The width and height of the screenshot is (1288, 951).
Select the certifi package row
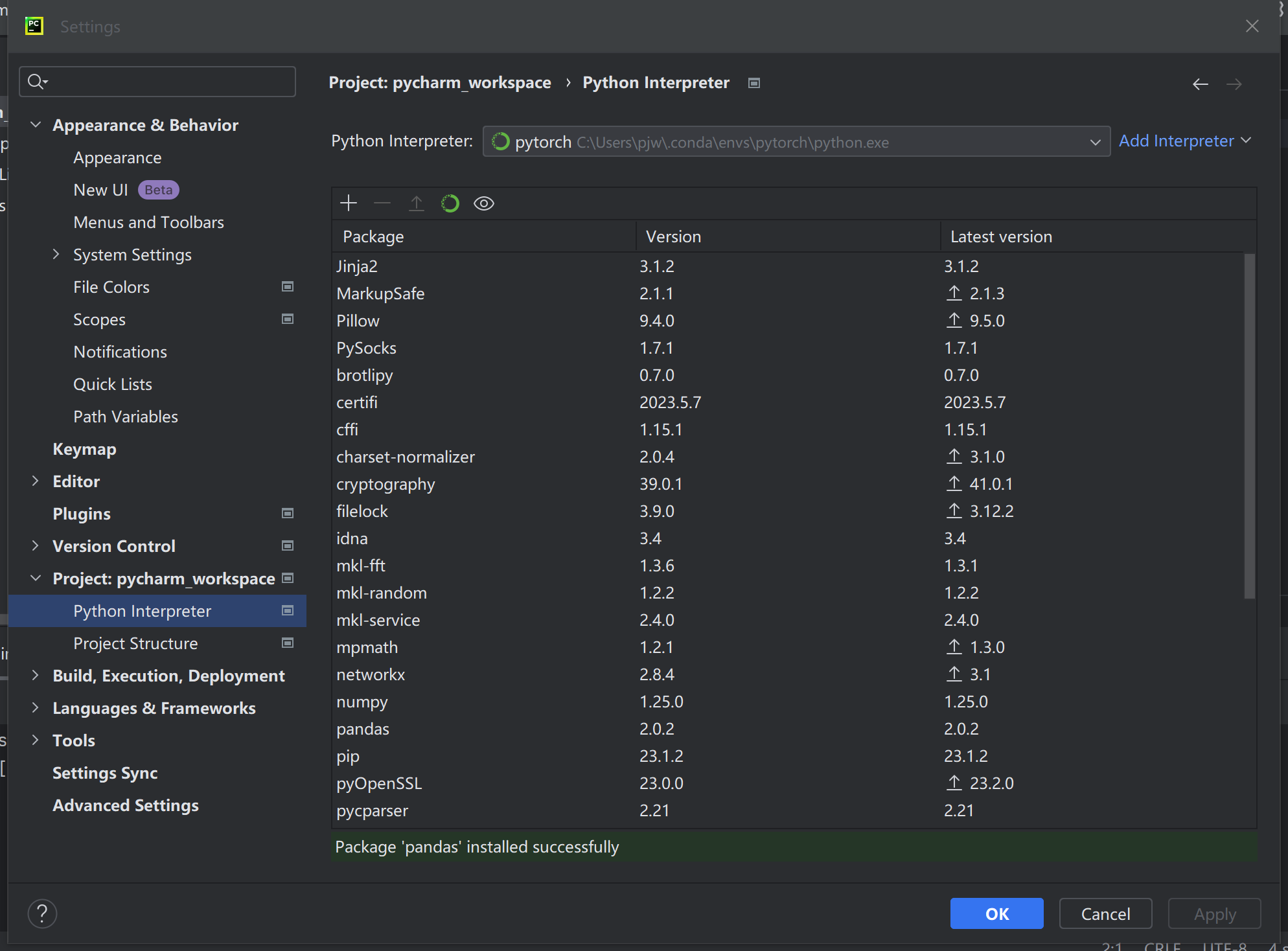point(788,402)
